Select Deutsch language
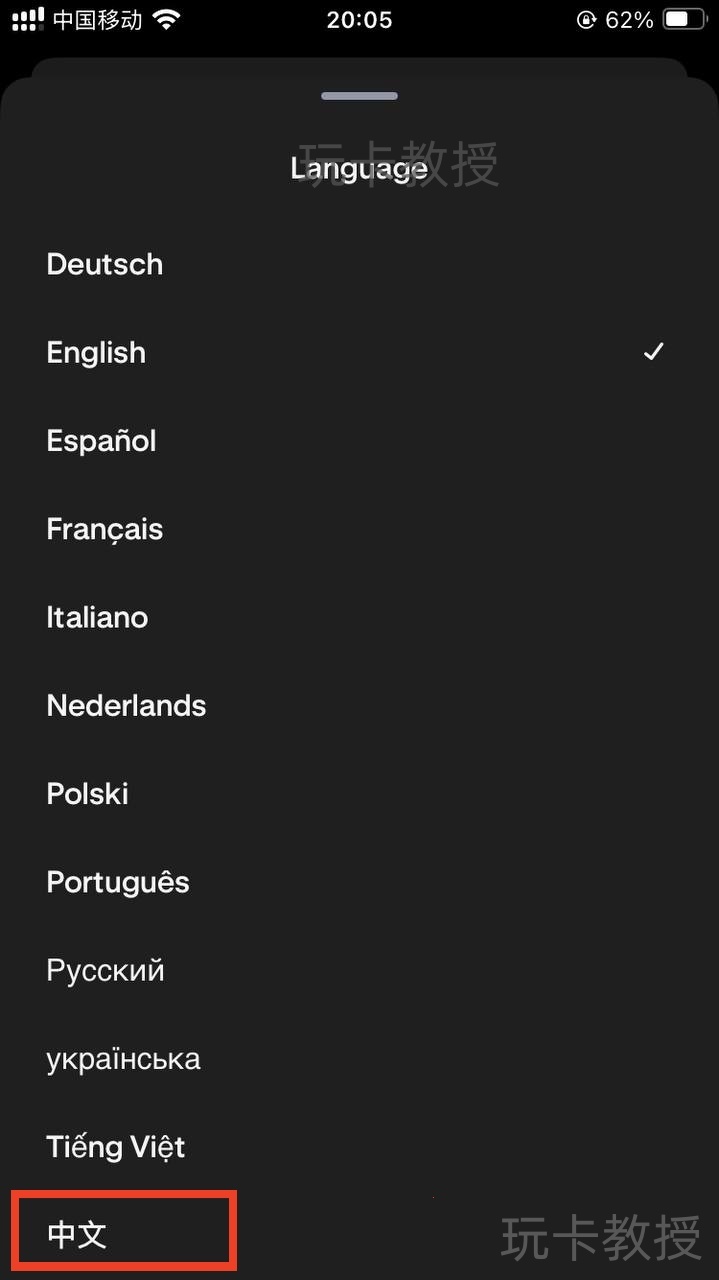 click(359, 264)
